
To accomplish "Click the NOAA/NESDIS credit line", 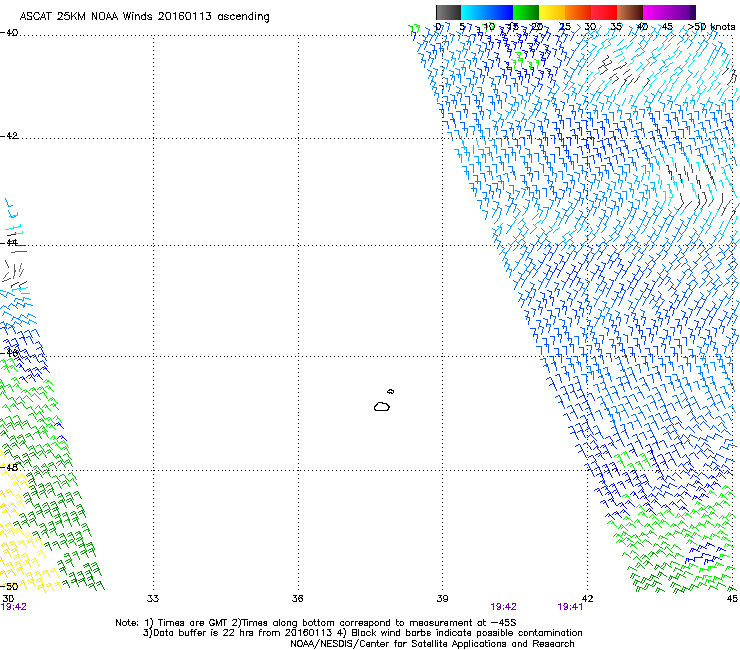I will click(x=432, y=644).
